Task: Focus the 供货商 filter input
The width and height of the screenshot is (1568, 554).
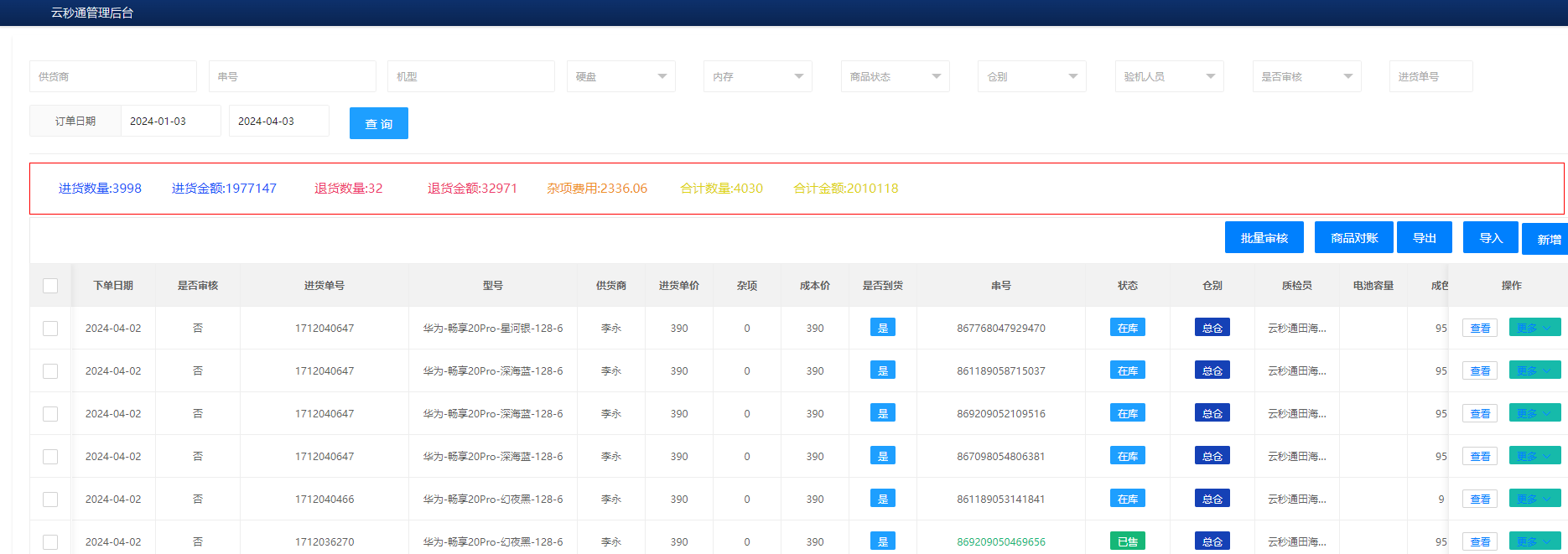Action: [x=113, y=76]
